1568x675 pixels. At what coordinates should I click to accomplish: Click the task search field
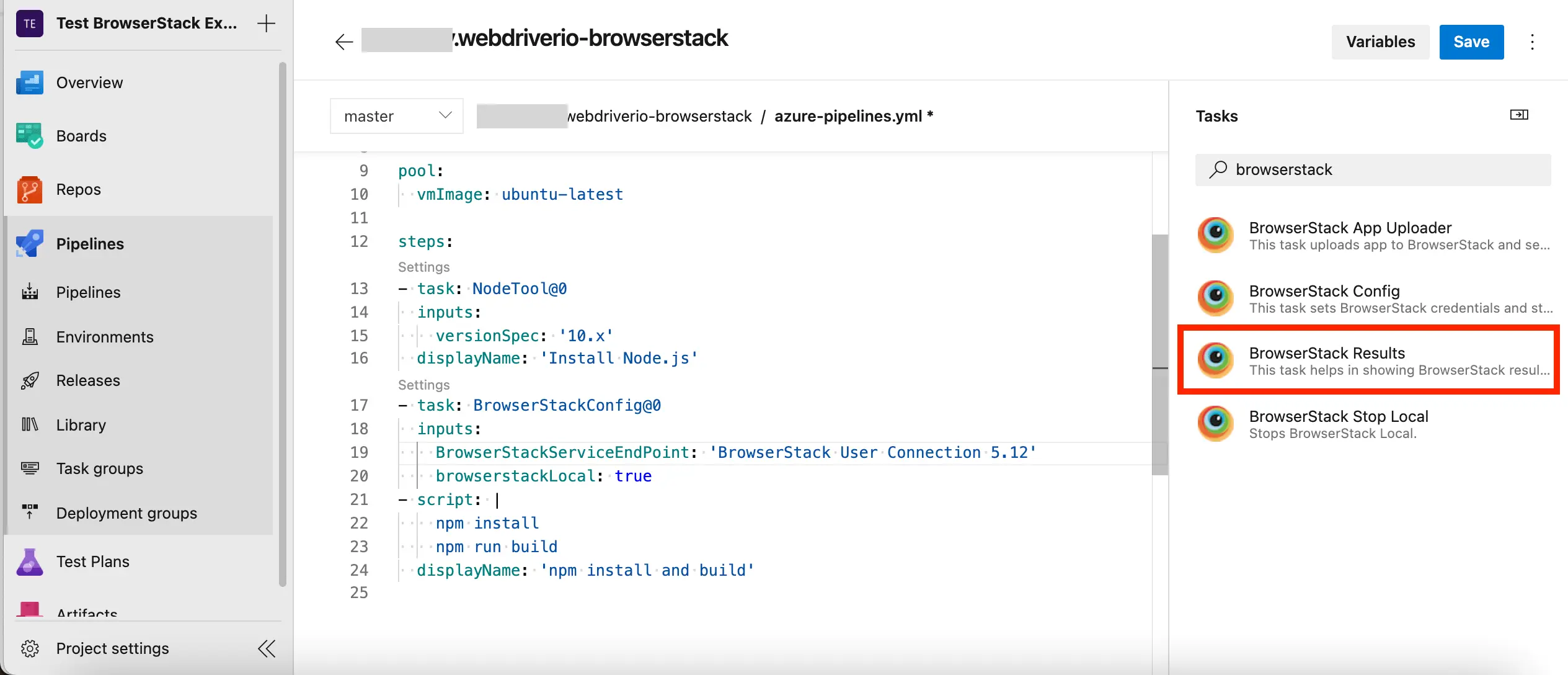coord(1372,169)
